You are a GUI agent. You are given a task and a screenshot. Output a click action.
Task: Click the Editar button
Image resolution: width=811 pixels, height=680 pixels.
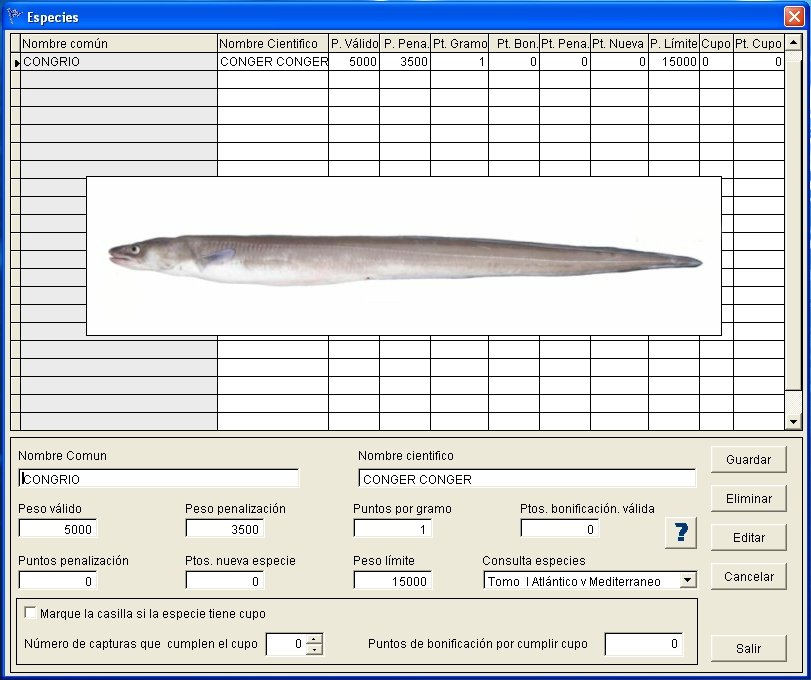[749, 537]
